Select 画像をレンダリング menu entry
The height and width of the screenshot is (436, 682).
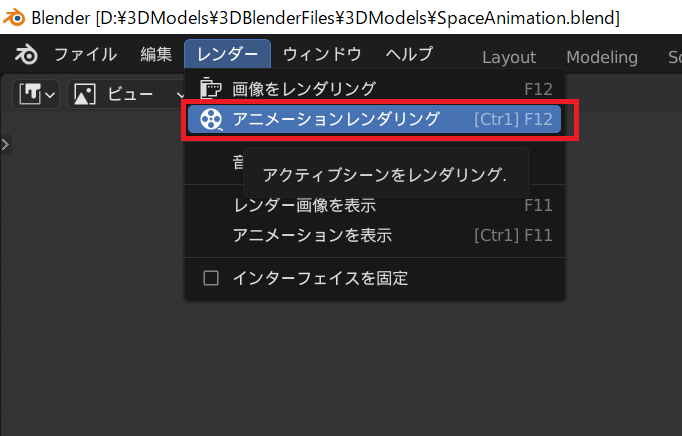(375, 89)
